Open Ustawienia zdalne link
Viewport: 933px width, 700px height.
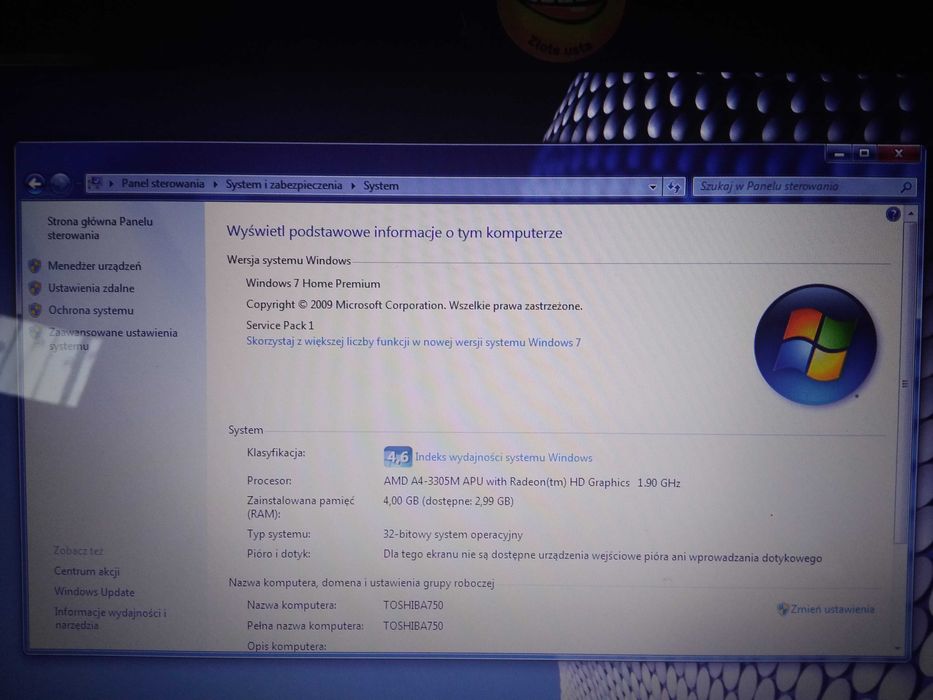[x=91, y=288]
